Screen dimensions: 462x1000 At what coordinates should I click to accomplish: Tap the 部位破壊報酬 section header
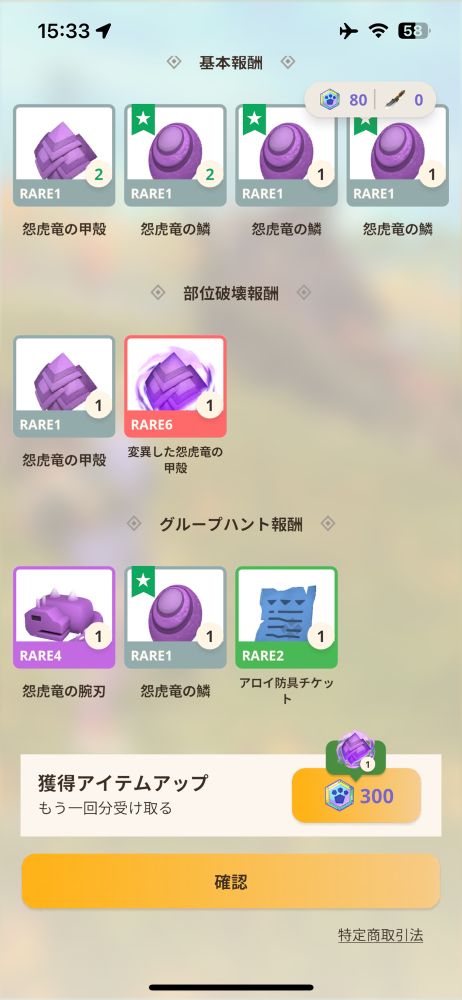[x=230, y=293]
